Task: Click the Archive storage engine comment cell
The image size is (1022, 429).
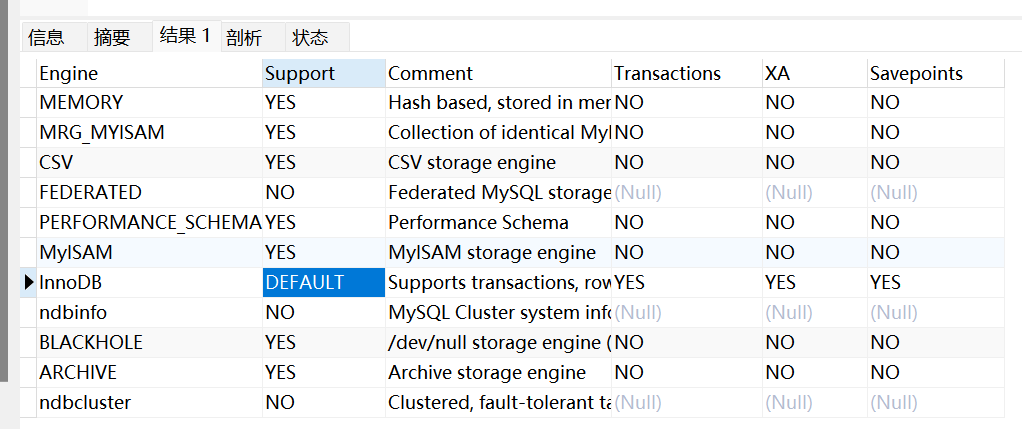Action: pos(487,372)
